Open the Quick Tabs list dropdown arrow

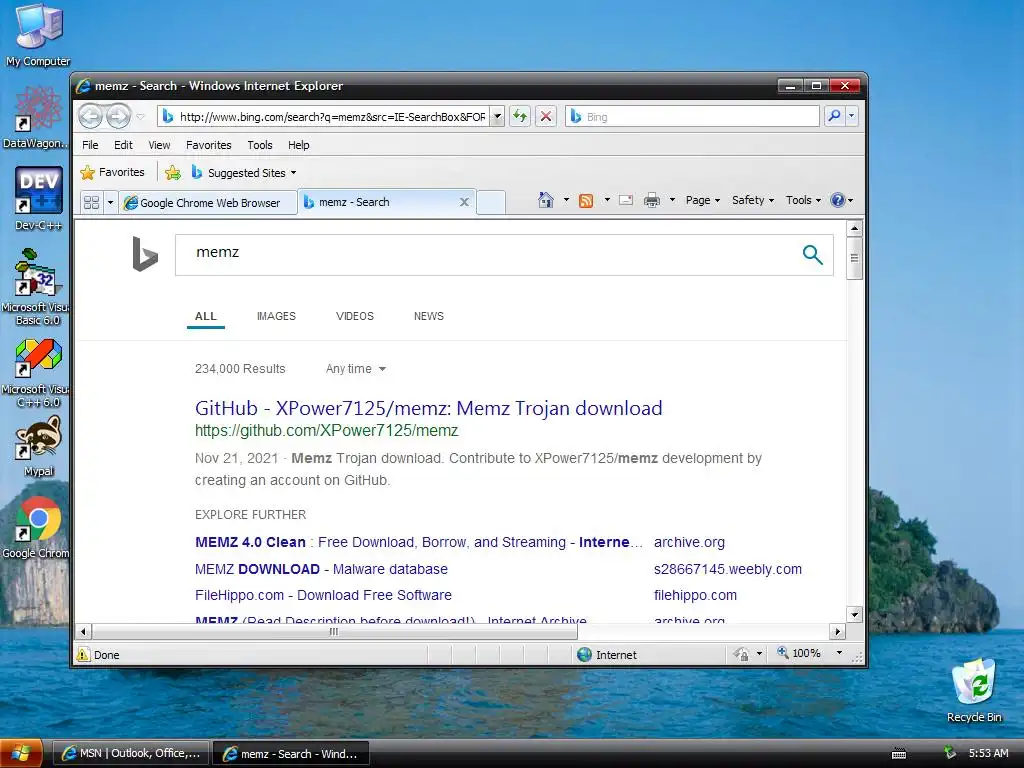(110, 202)
